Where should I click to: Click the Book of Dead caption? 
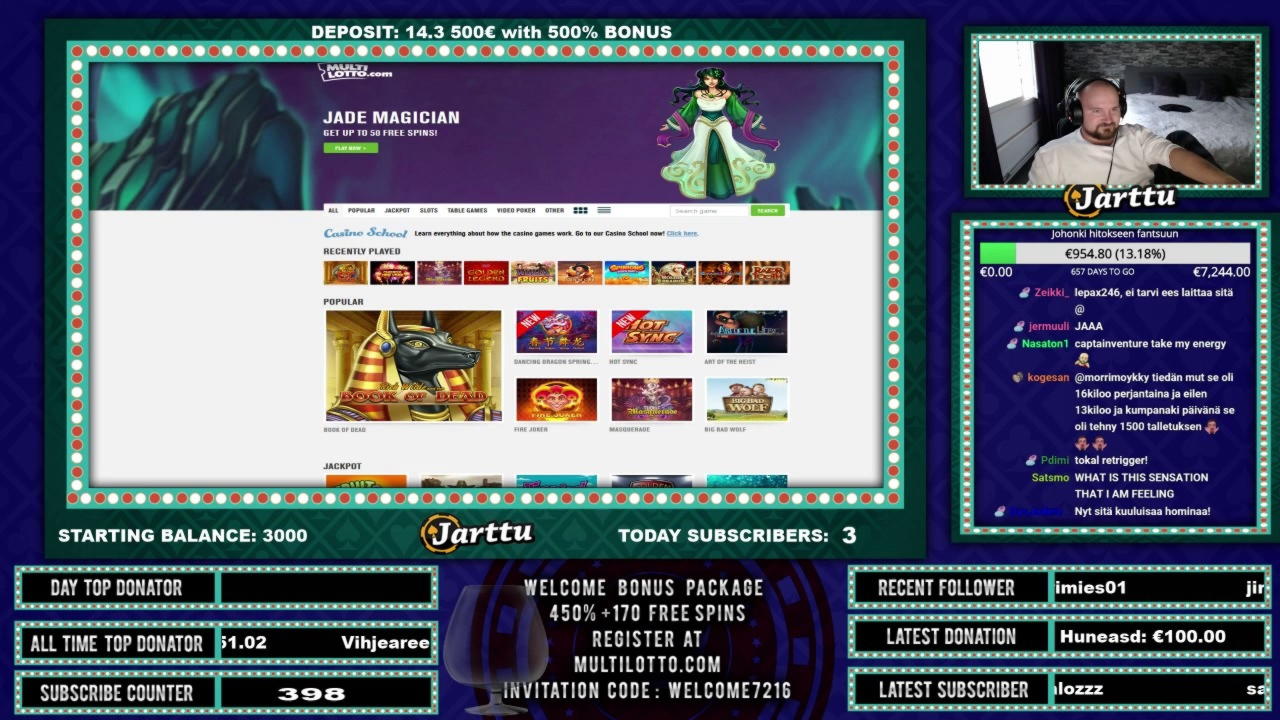(x=344, y=430)
